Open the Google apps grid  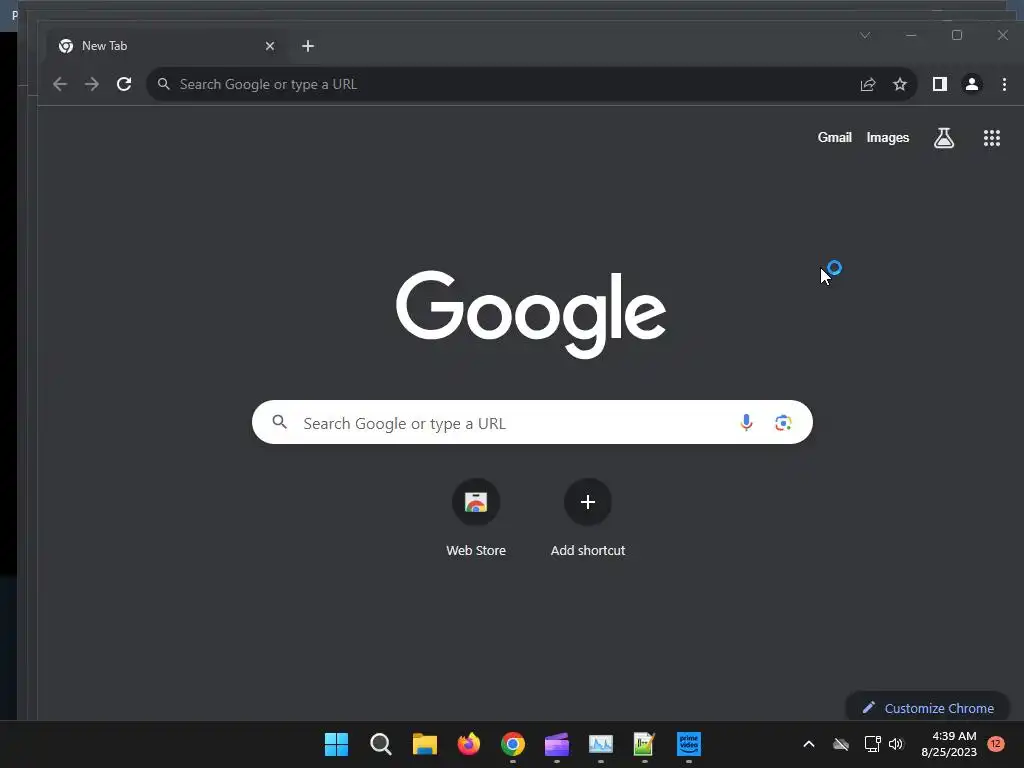point(992,138)
